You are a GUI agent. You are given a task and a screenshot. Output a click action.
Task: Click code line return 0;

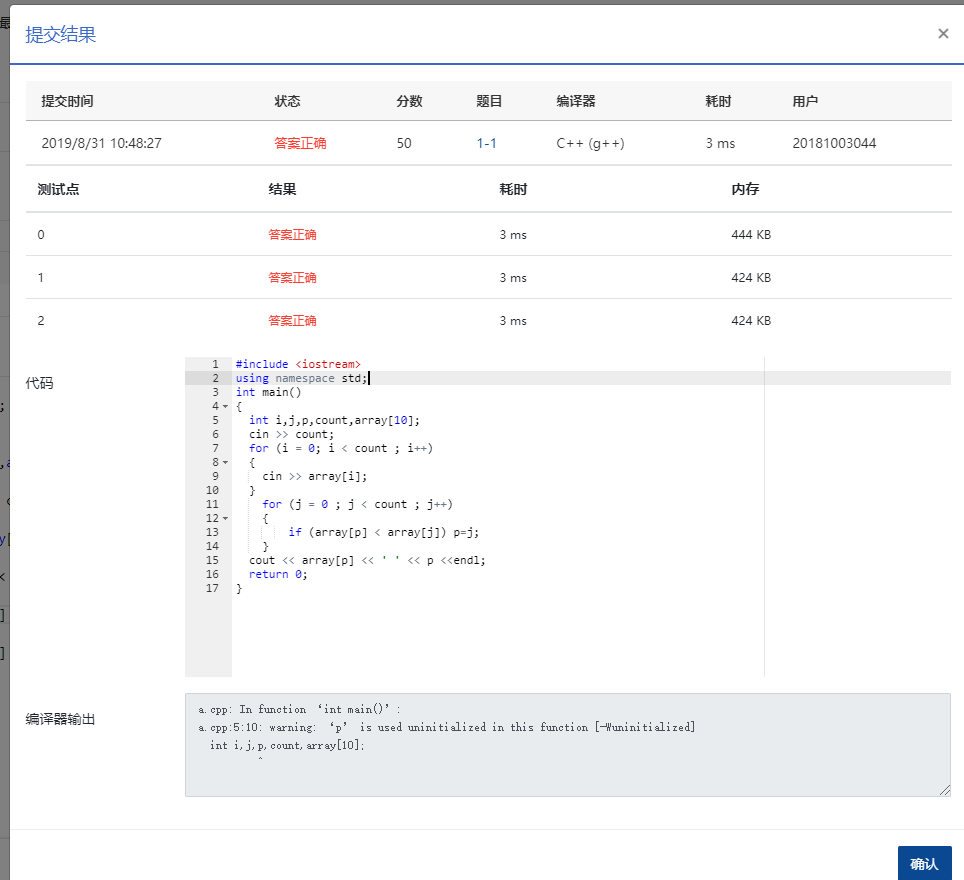coord(278,574)
